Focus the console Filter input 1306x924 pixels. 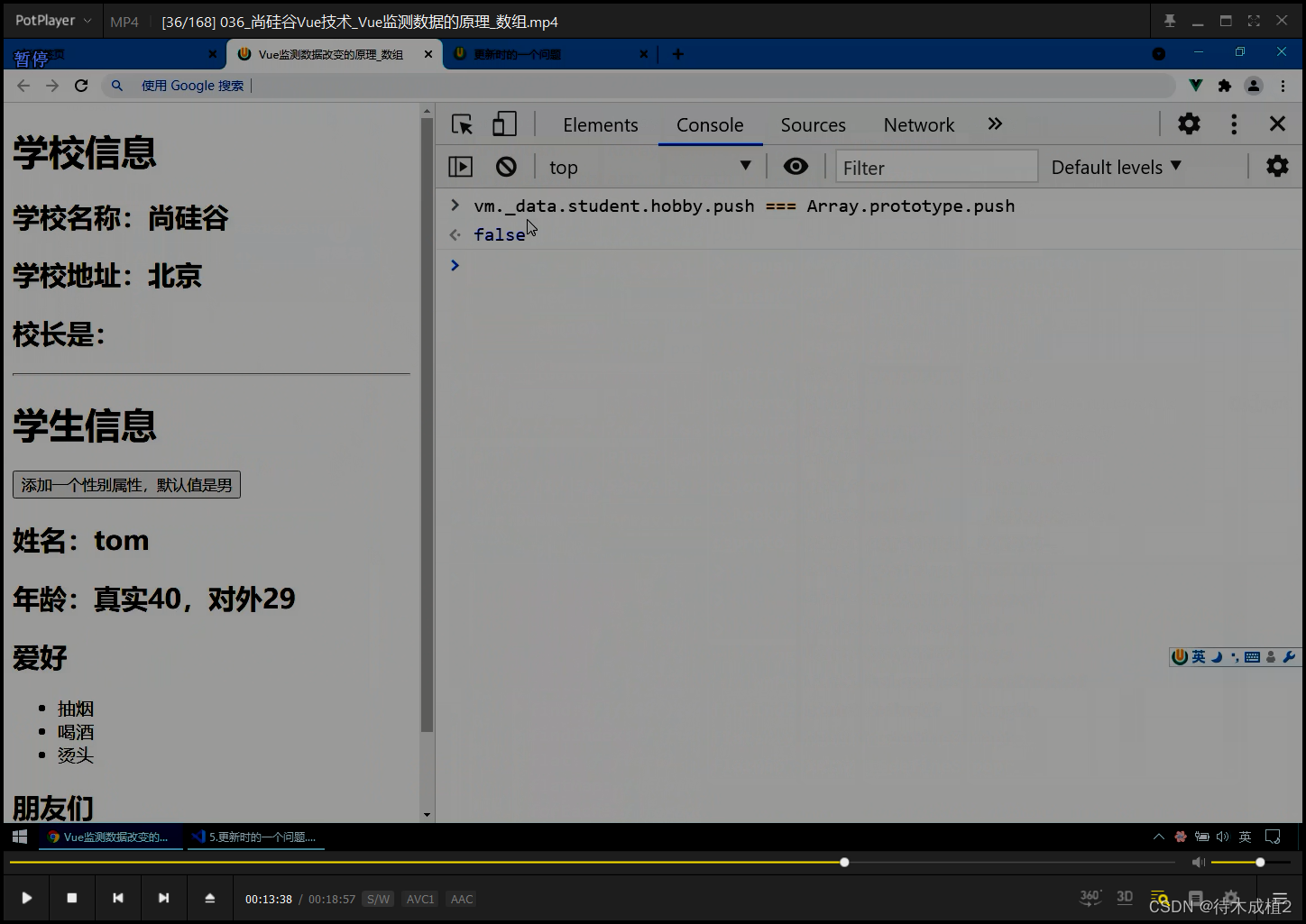click(936, 167)
